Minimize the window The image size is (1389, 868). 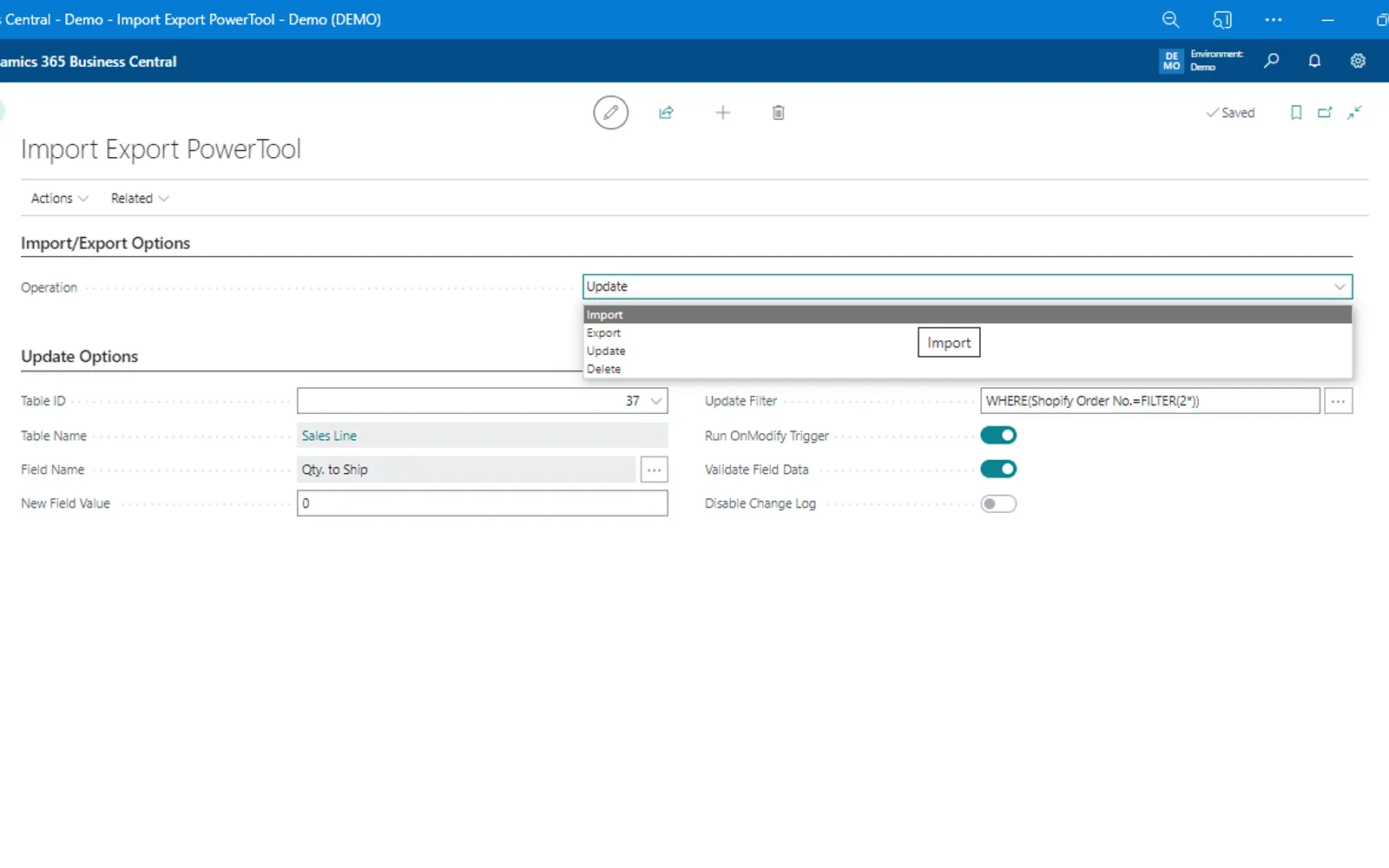tap(1327, 19)
